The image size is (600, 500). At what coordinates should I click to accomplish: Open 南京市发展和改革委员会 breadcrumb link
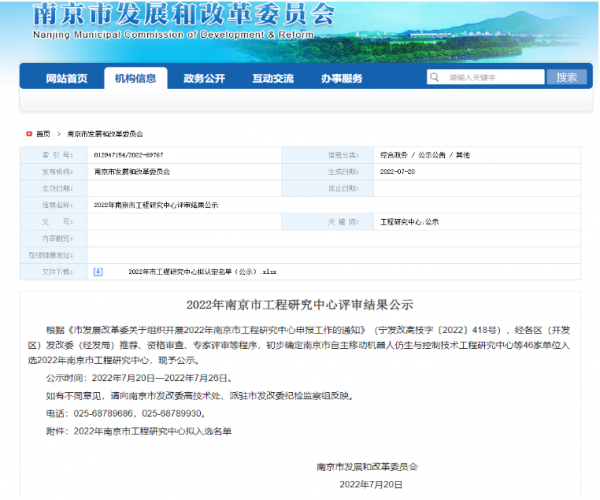(105, 133)
